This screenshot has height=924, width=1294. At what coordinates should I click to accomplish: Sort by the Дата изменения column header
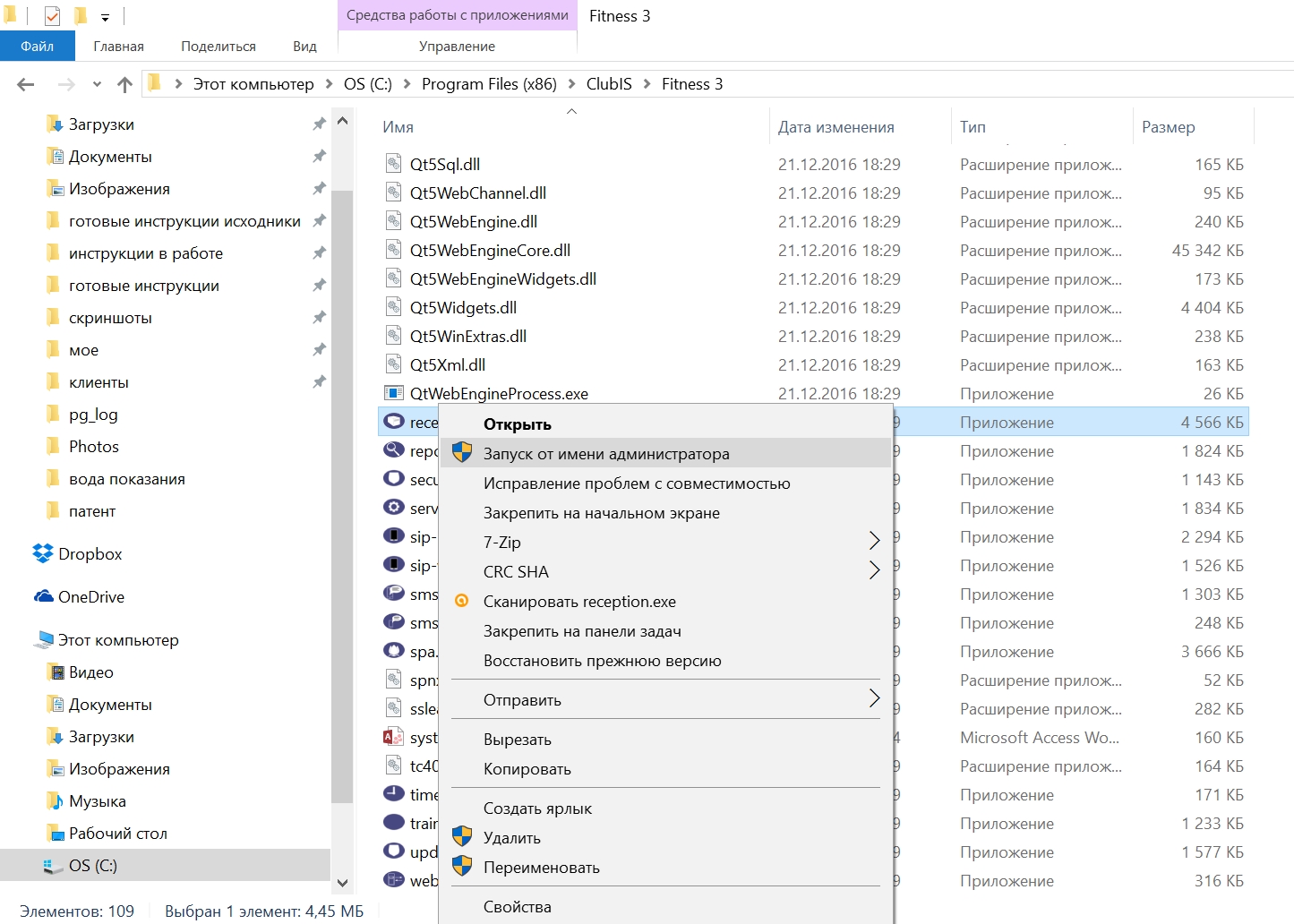pyautogui.click(x=836, y=127)
